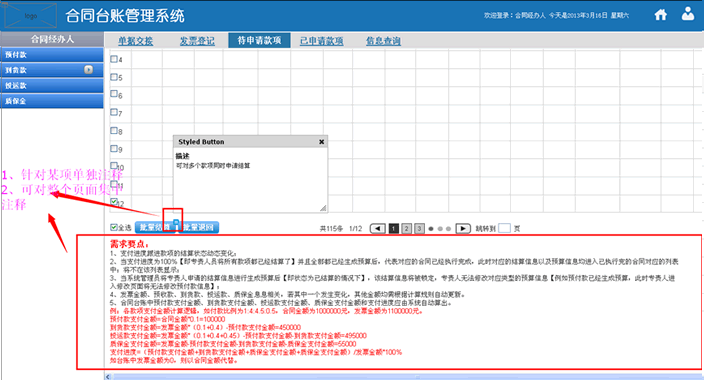This screenshot has height=380, width=704.
Task: Click the 跳转到 page number field
Action: point(505,228)
